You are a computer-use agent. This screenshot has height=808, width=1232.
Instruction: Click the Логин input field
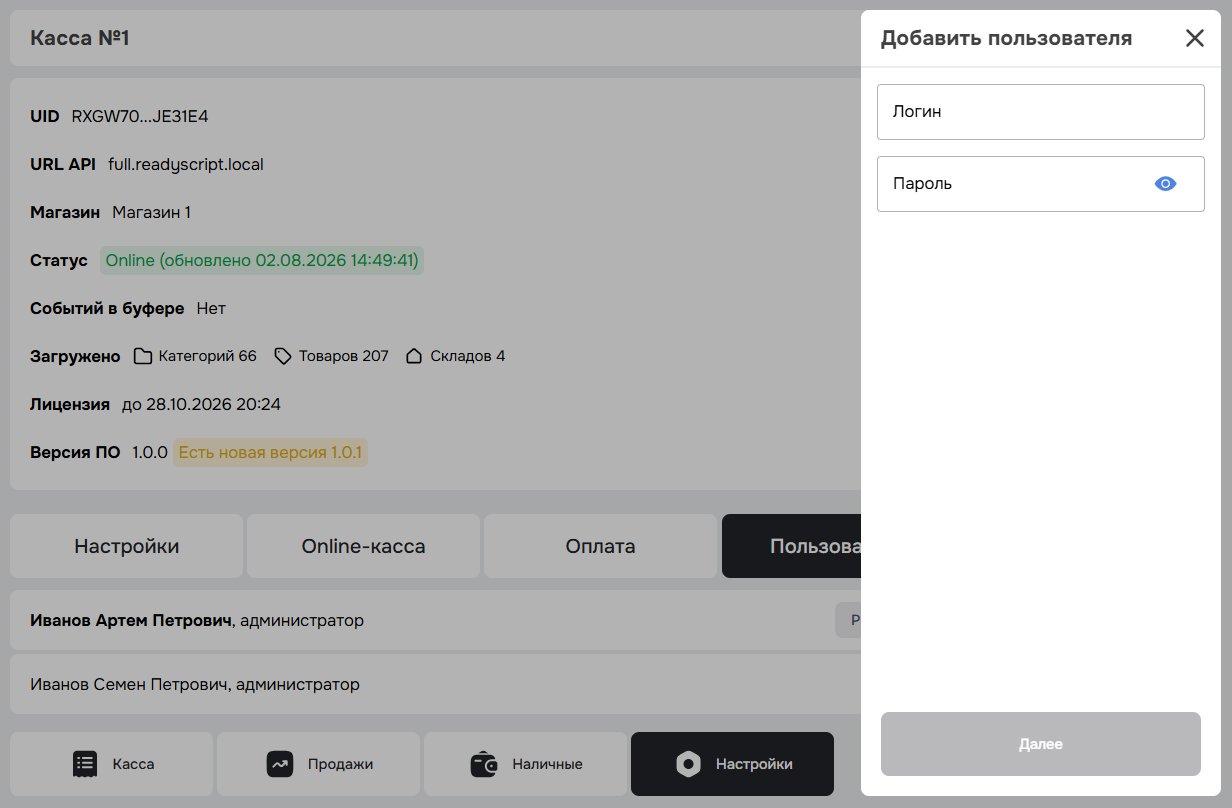(1040, 112)
